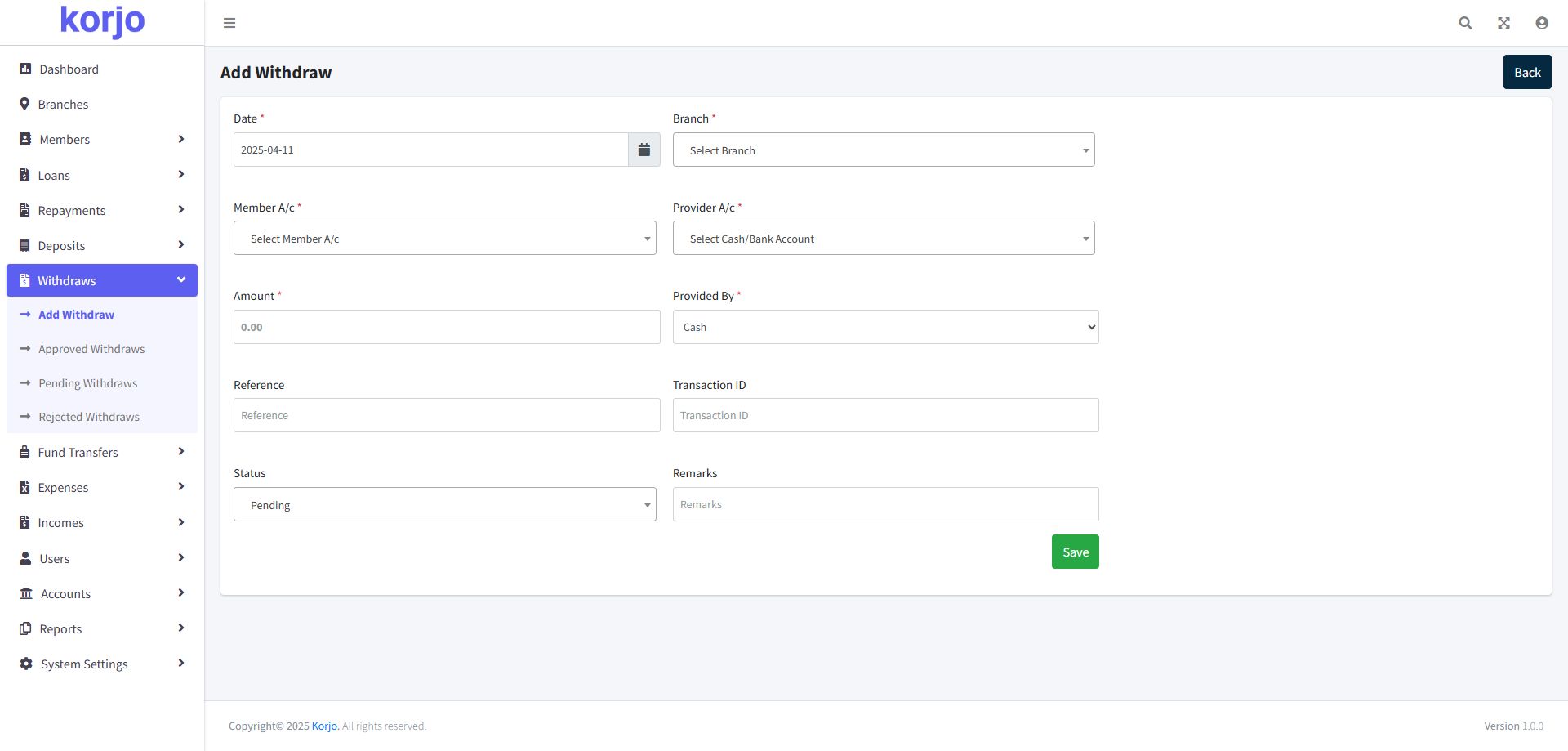Click the Accounts bank icon
Image resolution: width=1568 pixels, height=751 pixels.
point(26,593)
